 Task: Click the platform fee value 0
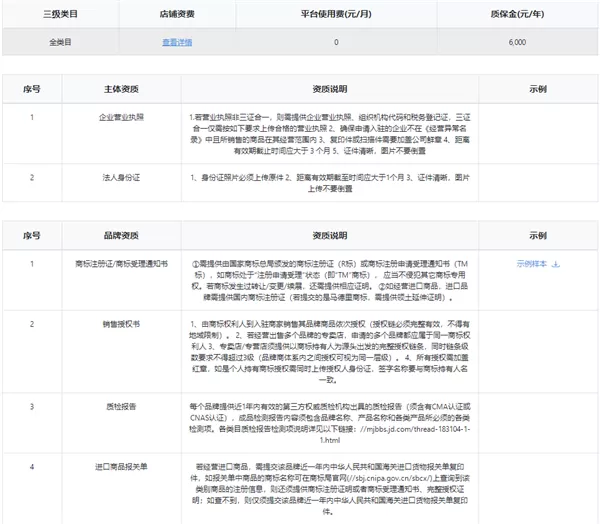336,42
